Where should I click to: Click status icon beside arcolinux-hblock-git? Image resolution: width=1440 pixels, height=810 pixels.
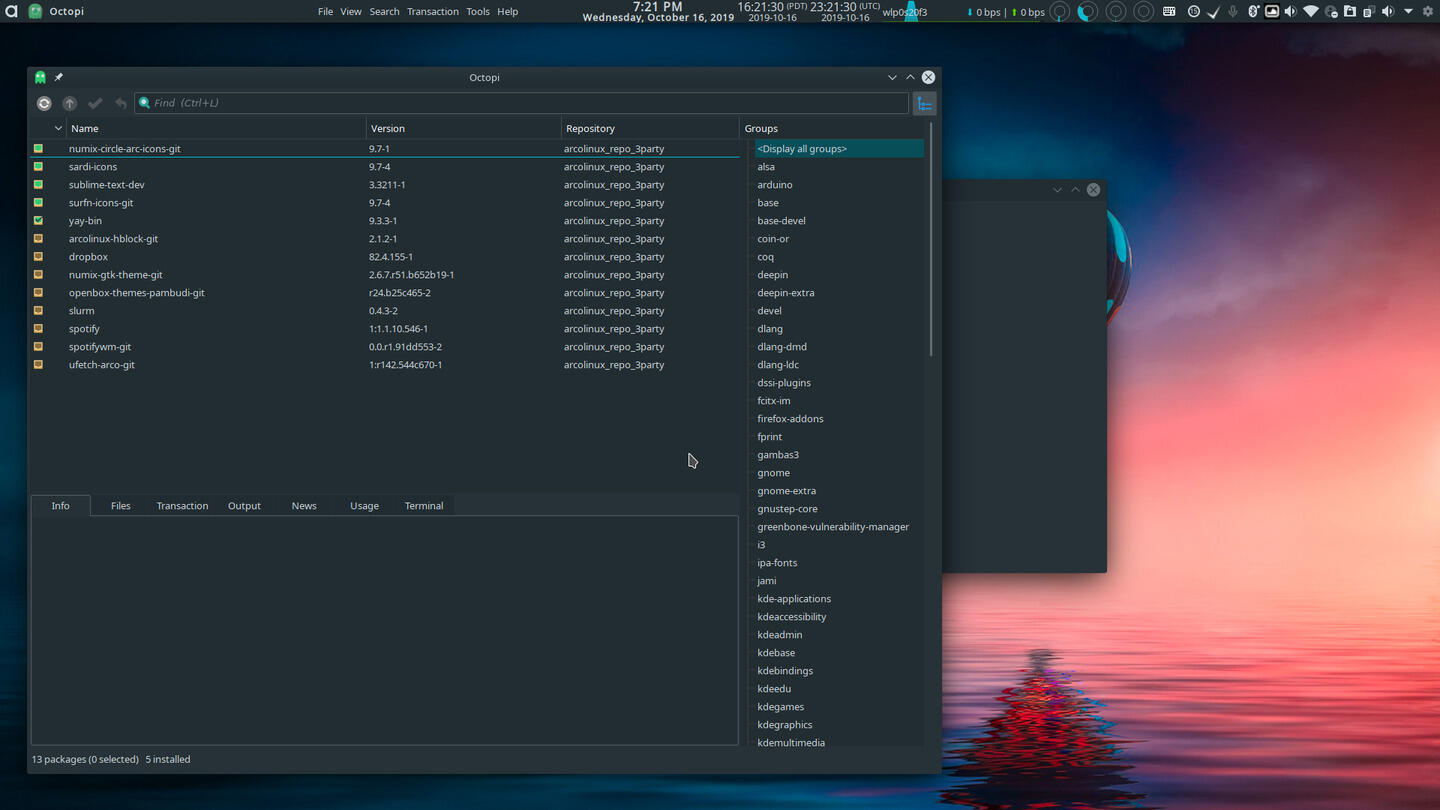38,238
